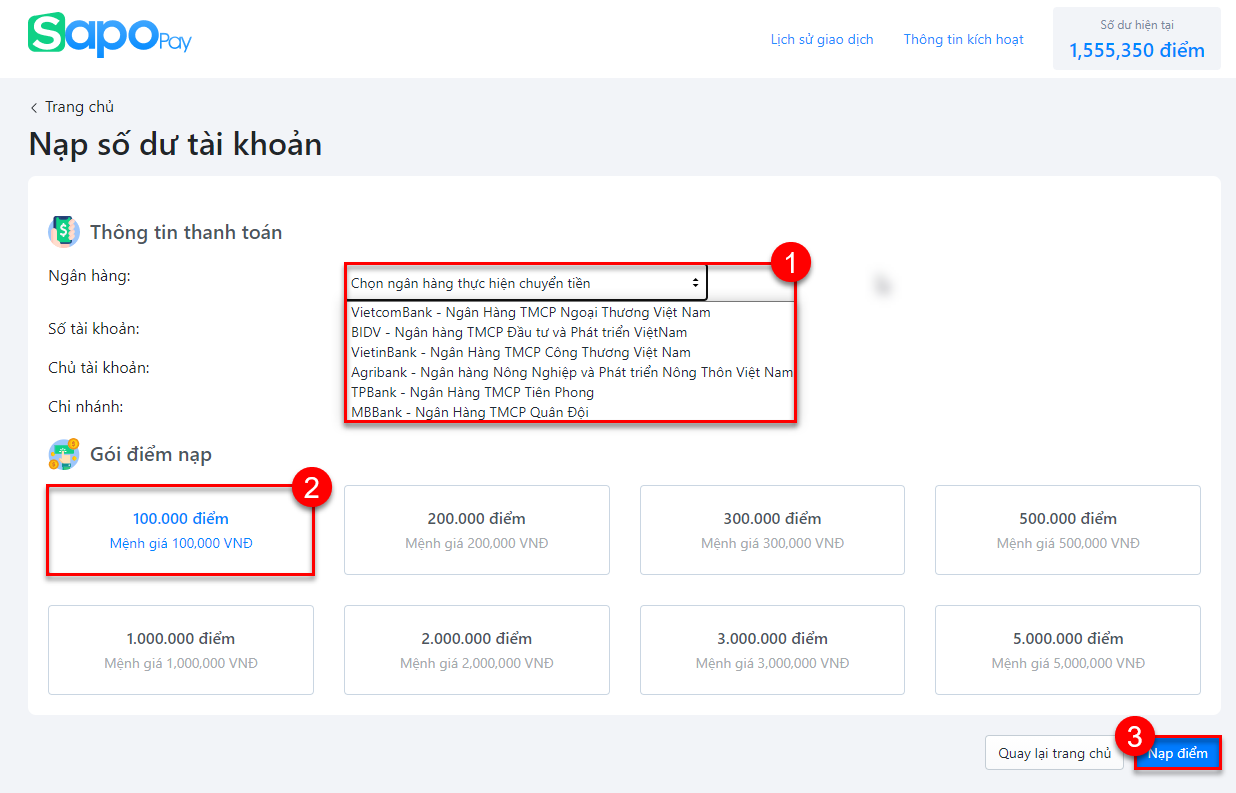Choose the 200.000 điểm package

[x=476, y=530]
